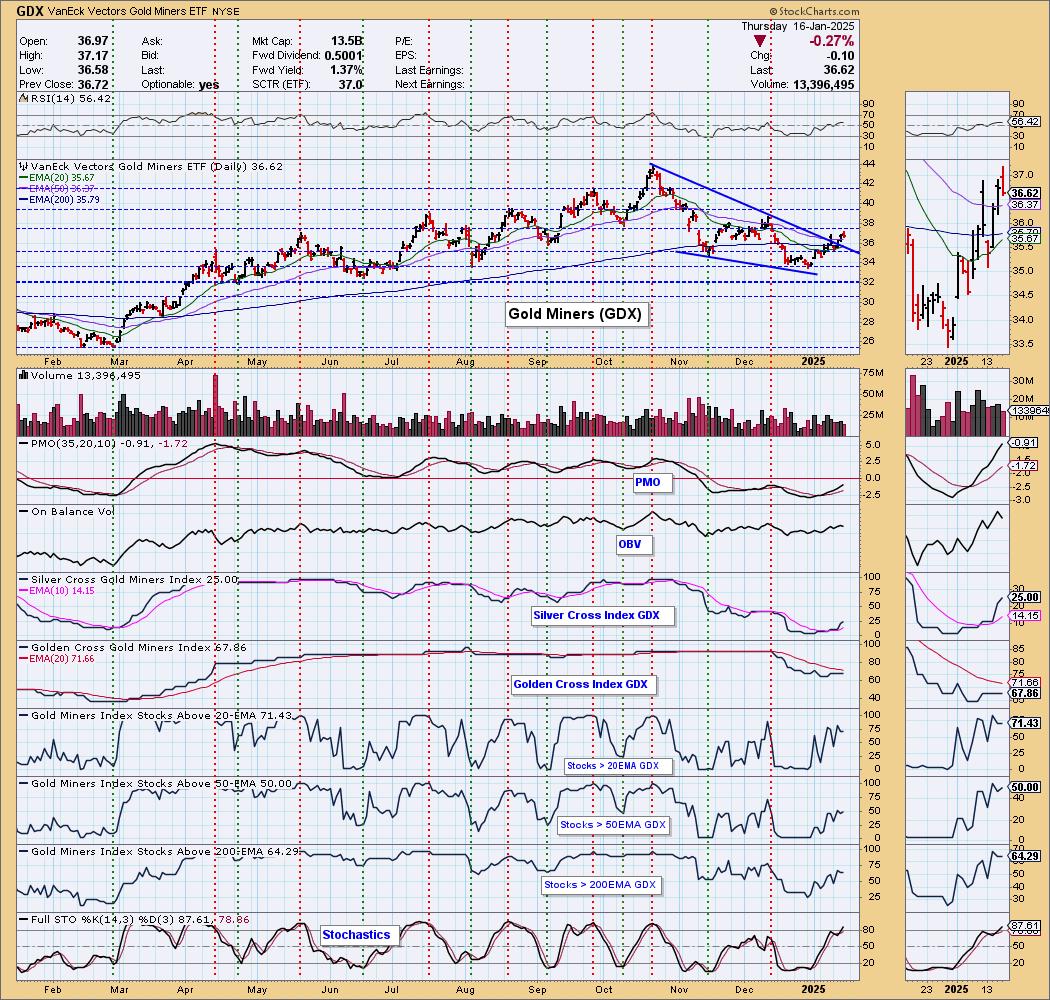Click the Stocks > 200EMA GDX label

point(599,884)
